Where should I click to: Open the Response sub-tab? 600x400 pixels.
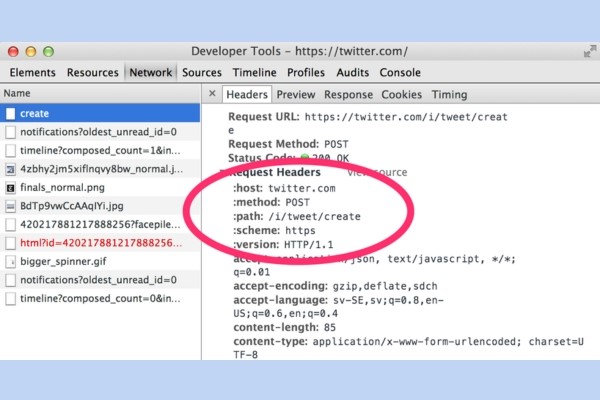pyautogui.click(x=348, y=95)
